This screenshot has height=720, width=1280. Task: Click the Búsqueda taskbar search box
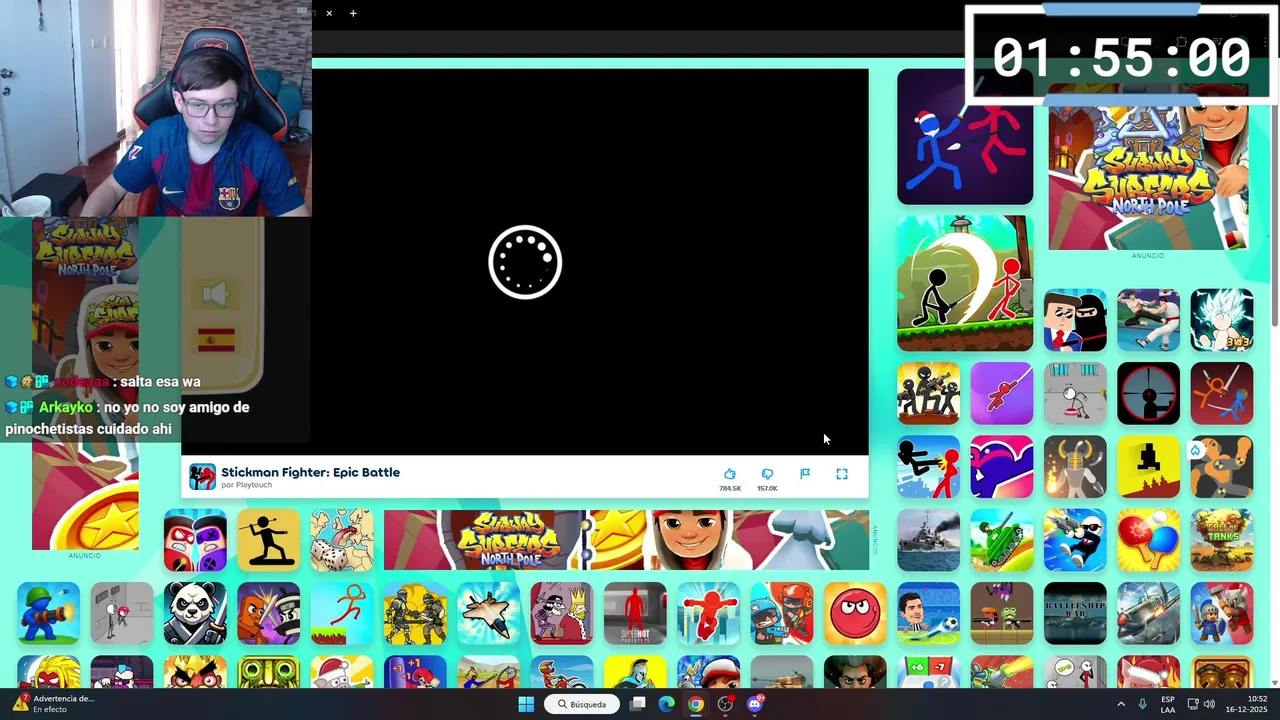coord(582,704)
